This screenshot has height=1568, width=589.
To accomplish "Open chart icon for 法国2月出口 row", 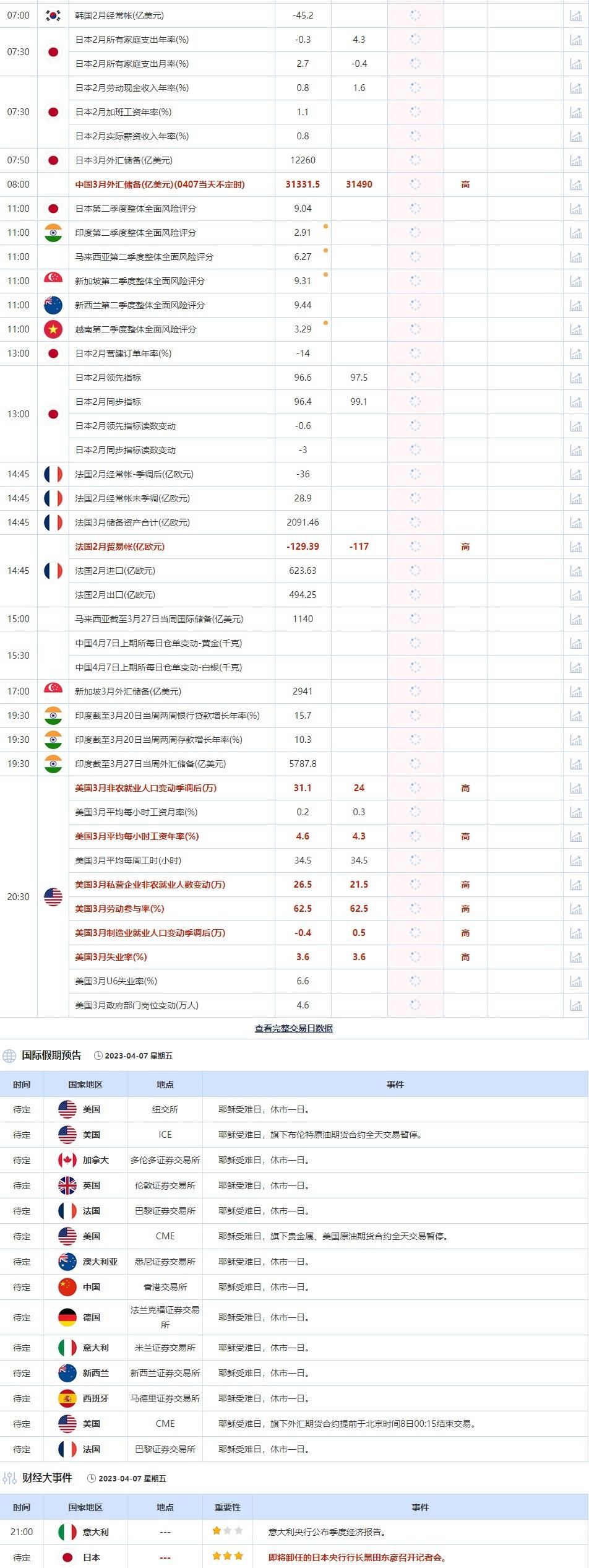I will [575, 595].
